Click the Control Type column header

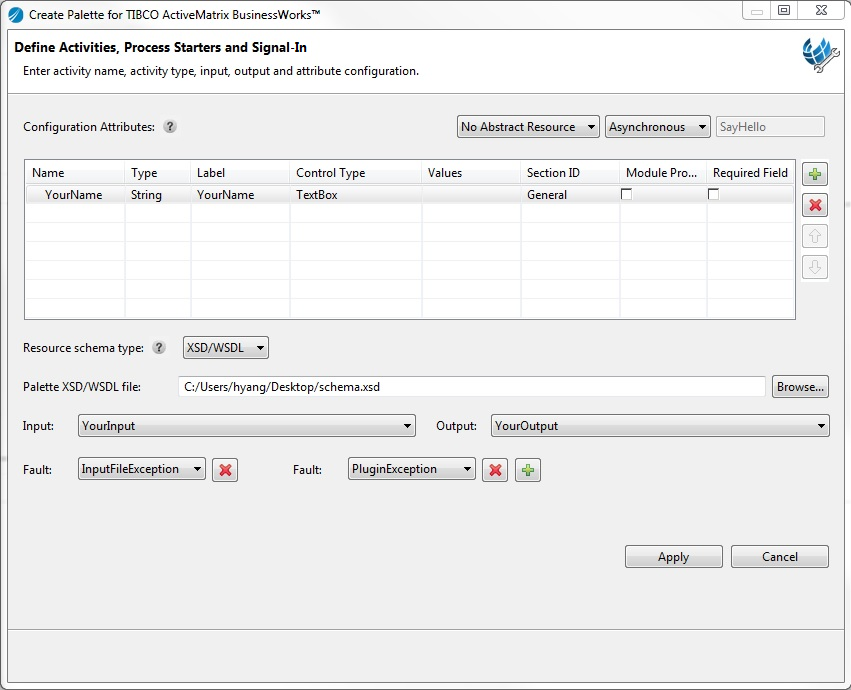[x=356, y=173]
